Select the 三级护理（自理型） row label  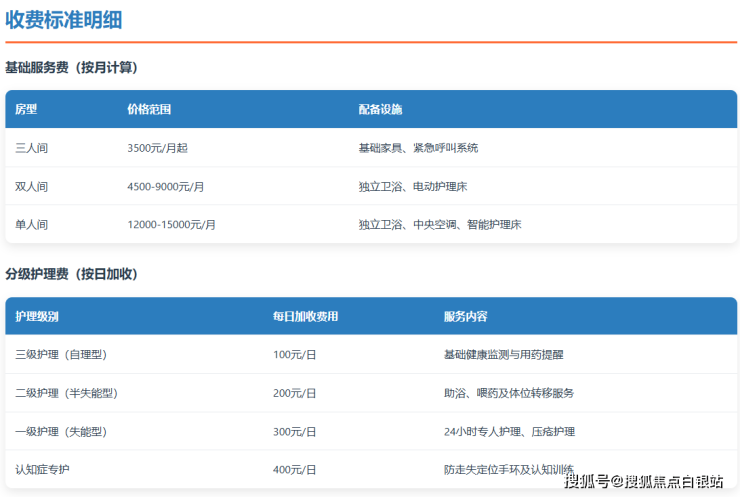click(x=61, y=355)
